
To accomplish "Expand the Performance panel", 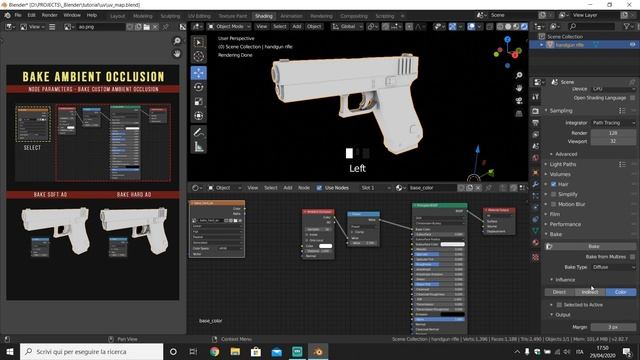I will pyautogui.click(x=565, y=224).
